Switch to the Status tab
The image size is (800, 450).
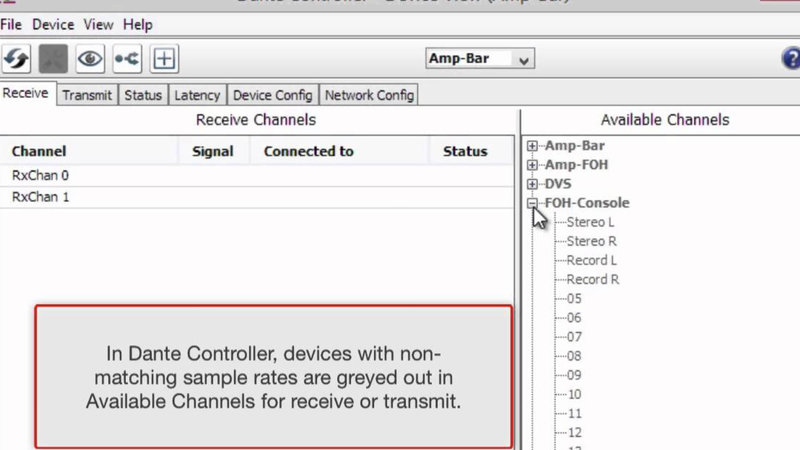click(x=143, y=95)
